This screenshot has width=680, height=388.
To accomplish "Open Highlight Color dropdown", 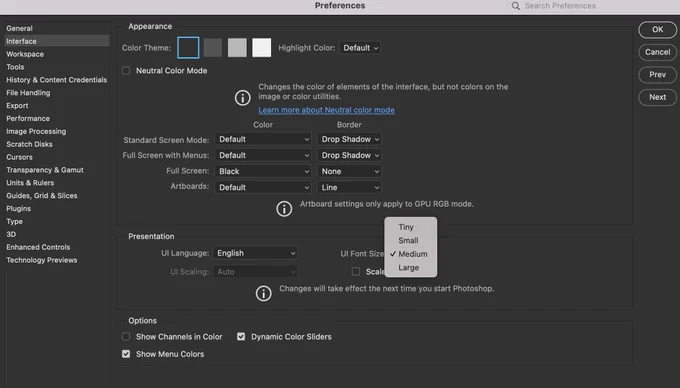I will [360, 48].
